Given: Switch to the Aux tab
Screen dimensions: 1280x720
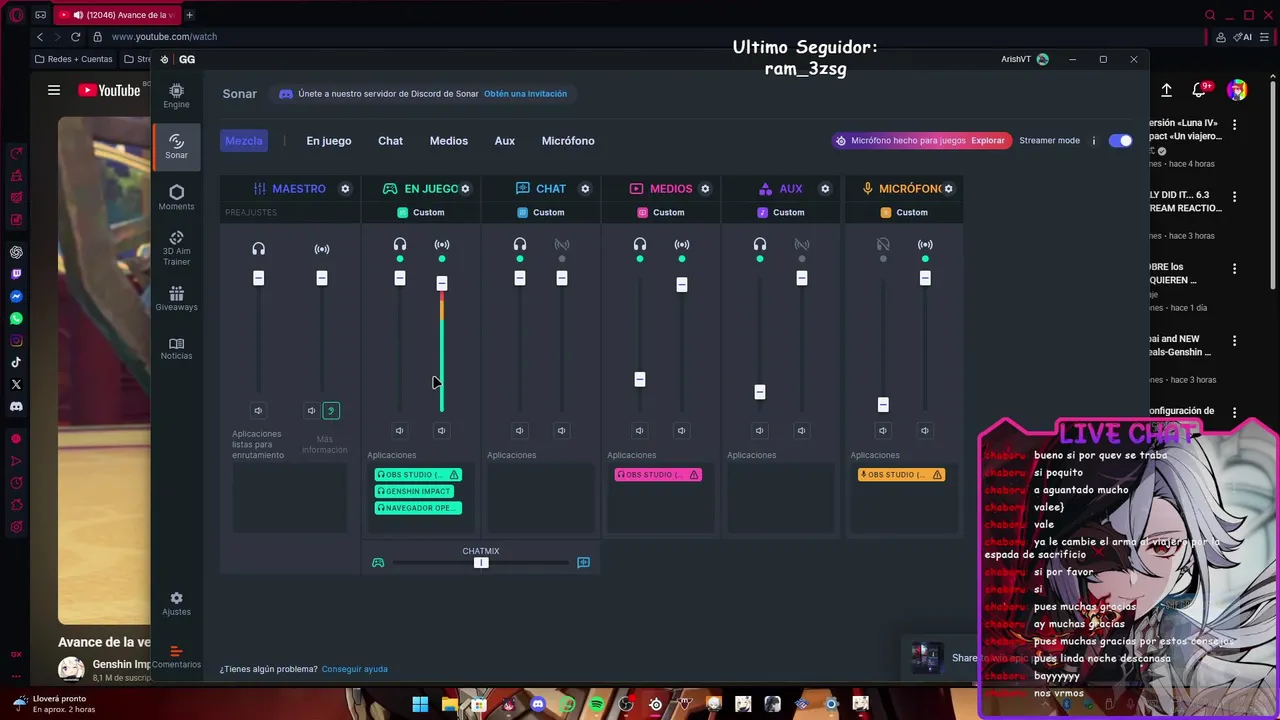Looking at the screenshot, I should click(x=505, y=141).
